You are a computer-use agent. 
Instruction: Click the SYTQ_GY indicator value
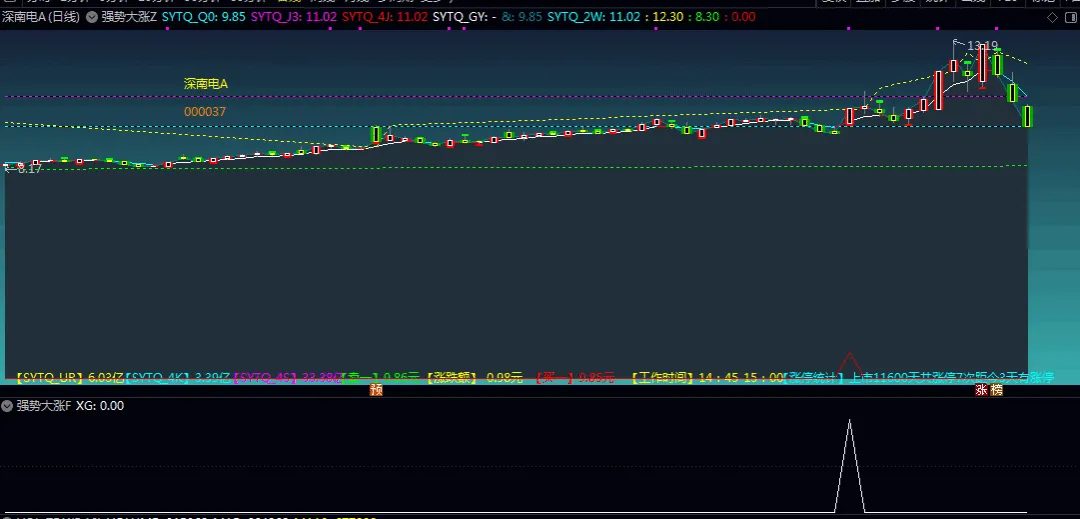[465, 17]
